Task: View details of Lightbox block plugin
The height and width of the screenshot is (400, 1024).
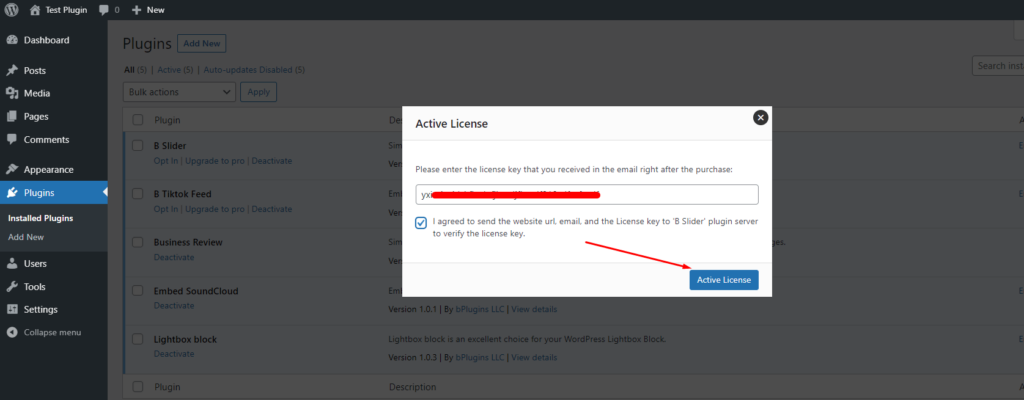Action: (x=534, y=358)
